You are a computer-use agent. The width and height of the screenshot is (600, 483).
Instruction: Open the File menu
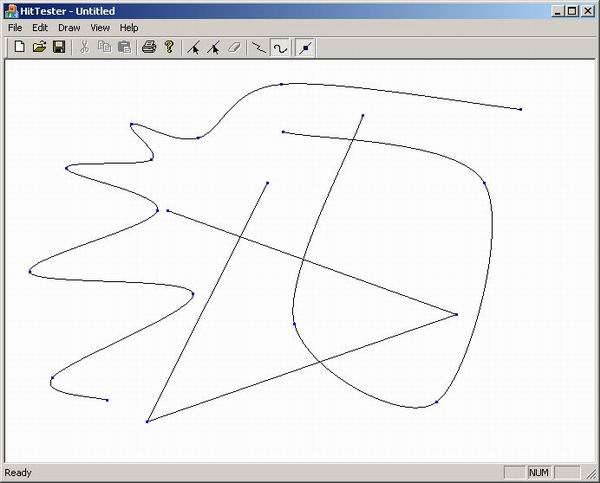click(15, 28)
